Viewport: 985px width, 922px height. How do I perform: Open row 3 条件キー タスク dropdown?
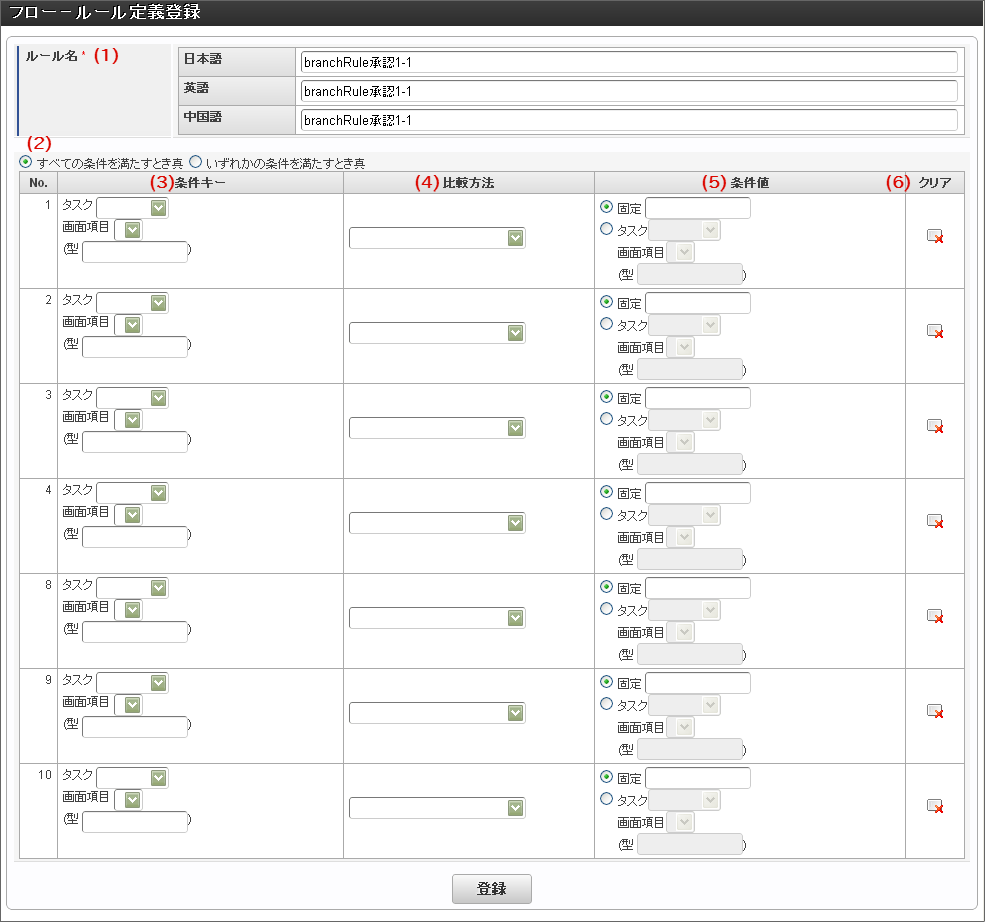pos(132,398)
